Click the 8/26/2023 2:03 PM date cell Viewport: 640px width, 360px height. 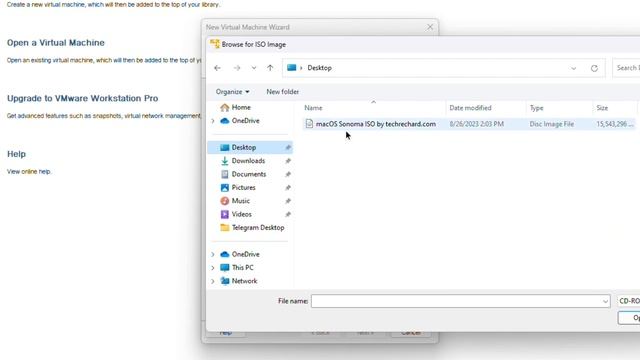point(476,124)
